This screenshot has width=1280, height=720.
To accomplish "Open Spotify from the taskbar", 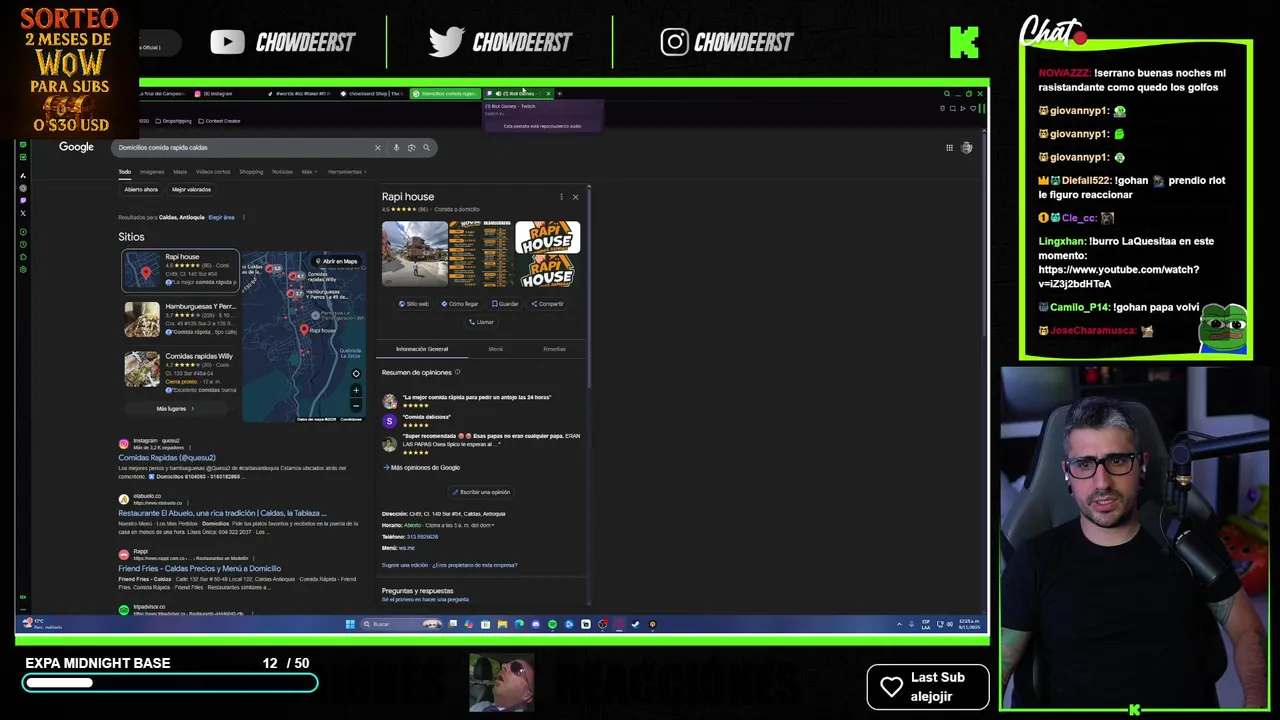I will click(552, 624).
